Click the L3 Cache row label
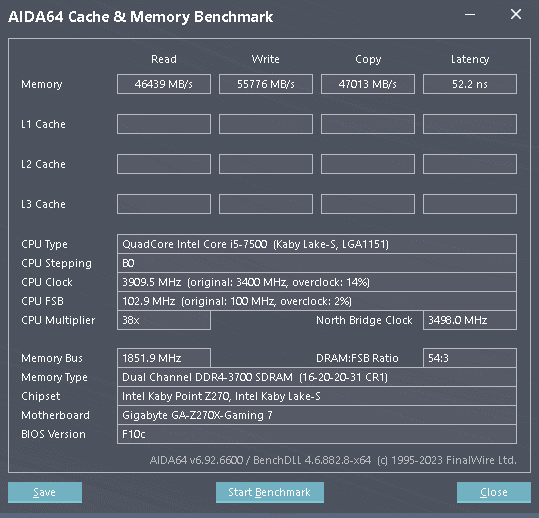Viewport: 539px width, 518px height. (x=43, y=204)
